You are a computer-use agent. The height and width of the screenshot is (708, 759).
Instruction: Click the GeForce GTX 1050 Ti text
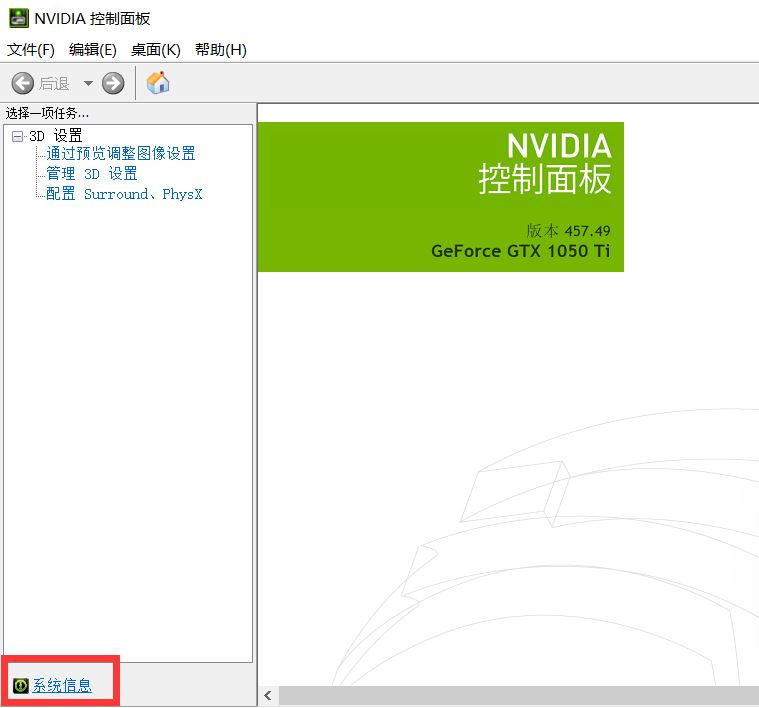point(520,251)
